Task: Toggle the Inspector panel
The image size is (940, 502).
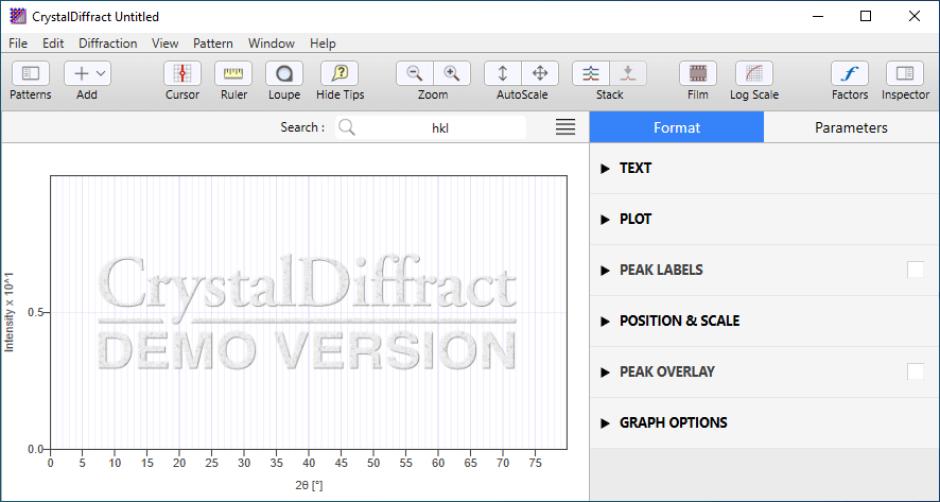Action: click(x=905, y=74)
